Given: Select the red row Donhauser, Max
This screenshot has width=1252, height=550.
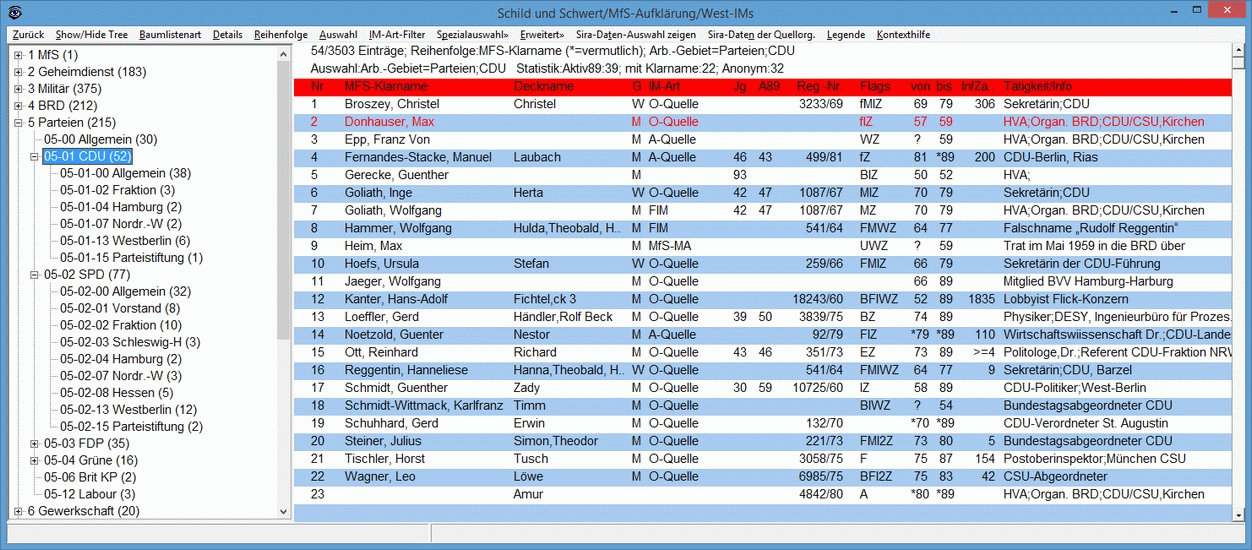Looking at the screenshot, I should tap(763, 122).
